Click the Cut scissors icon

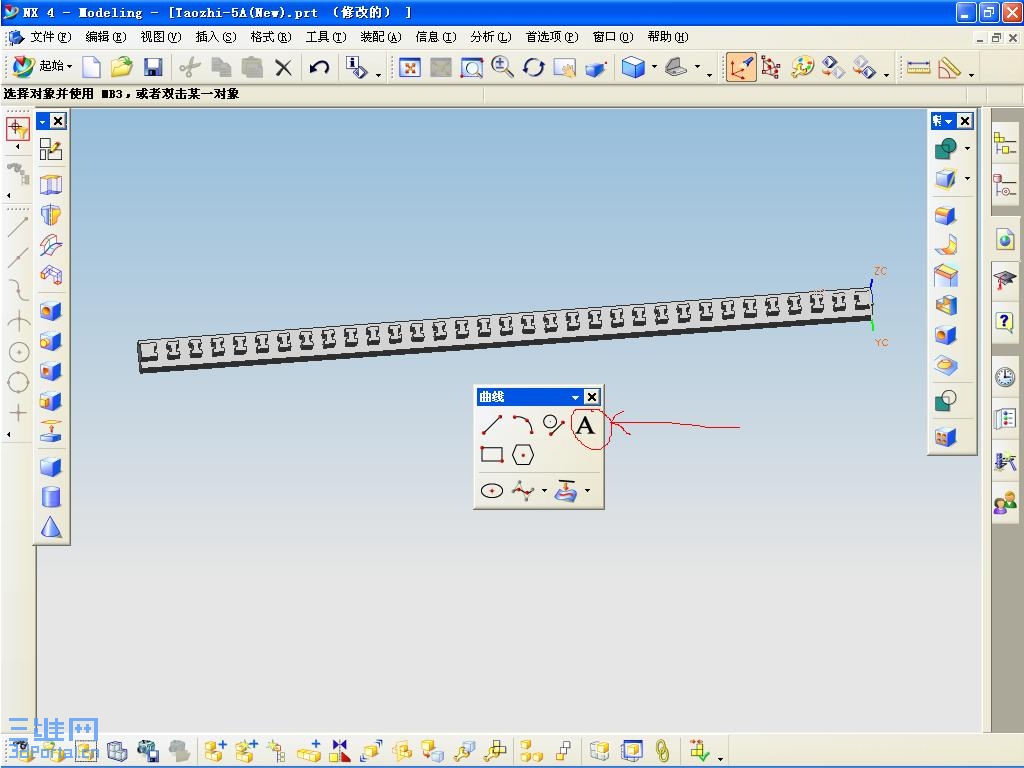point(189,67)
